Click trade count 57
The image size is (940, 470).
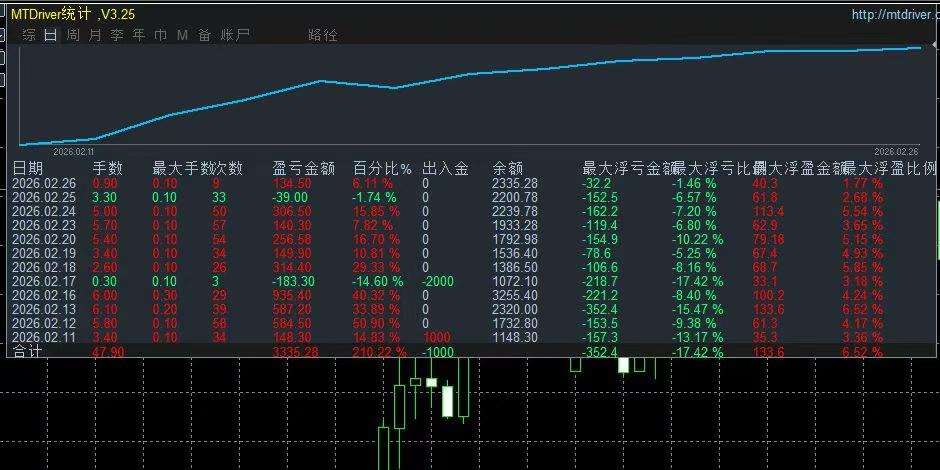(219, 225)
